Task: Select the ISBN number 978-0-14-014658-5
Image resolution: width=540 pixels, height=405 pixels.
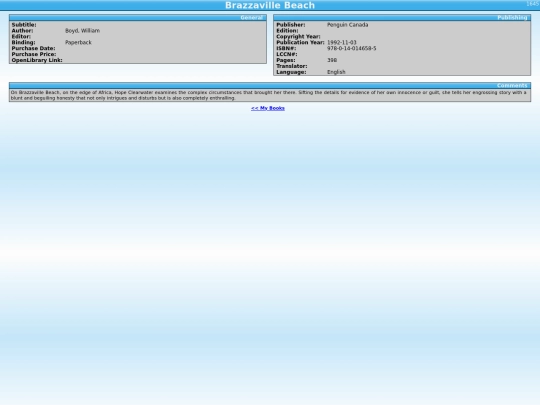Action: 351,48
